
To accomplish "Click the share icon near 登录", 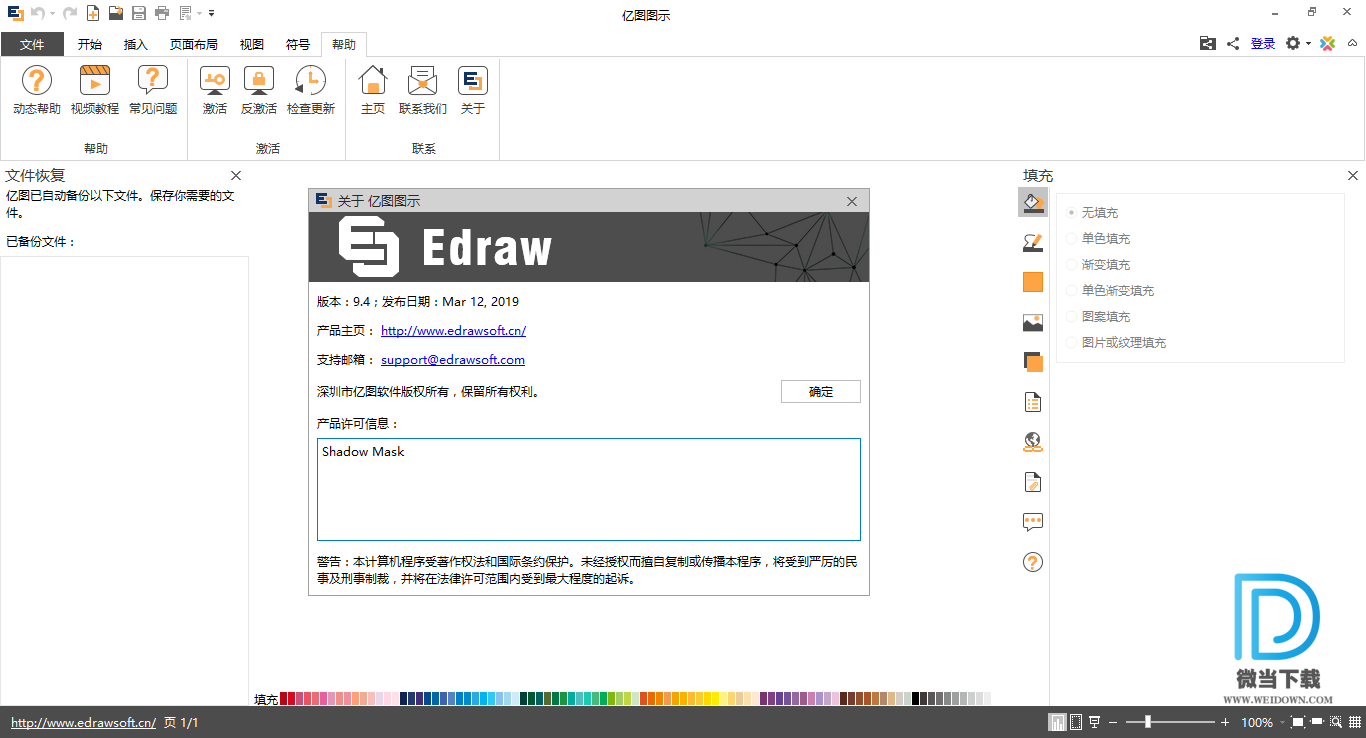I will pyautogui.click(x=1233, y=43).
